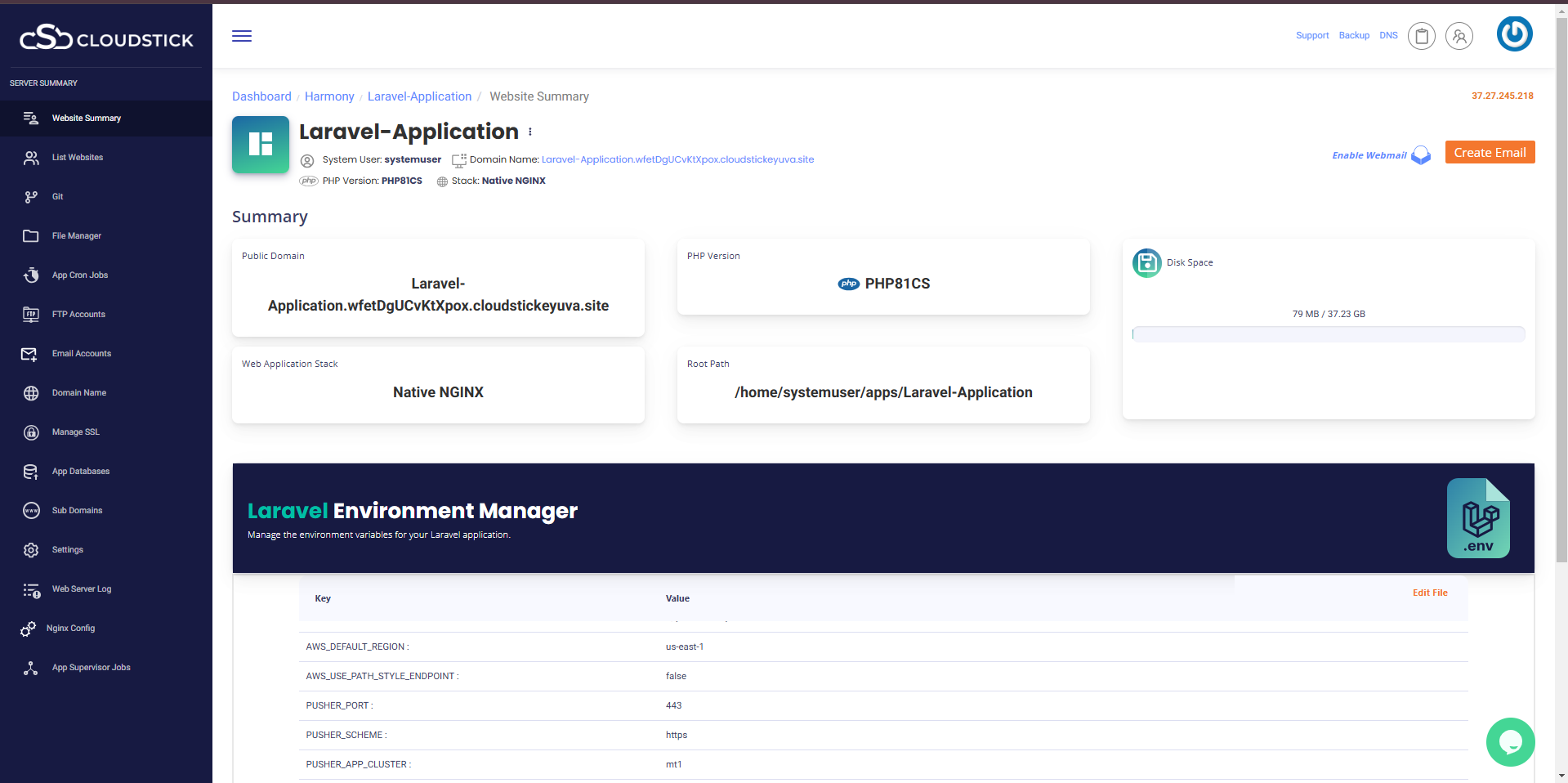The image size is (1568, 783).
Task: Click the Laravel-Application green app icon
Action: 261,145
